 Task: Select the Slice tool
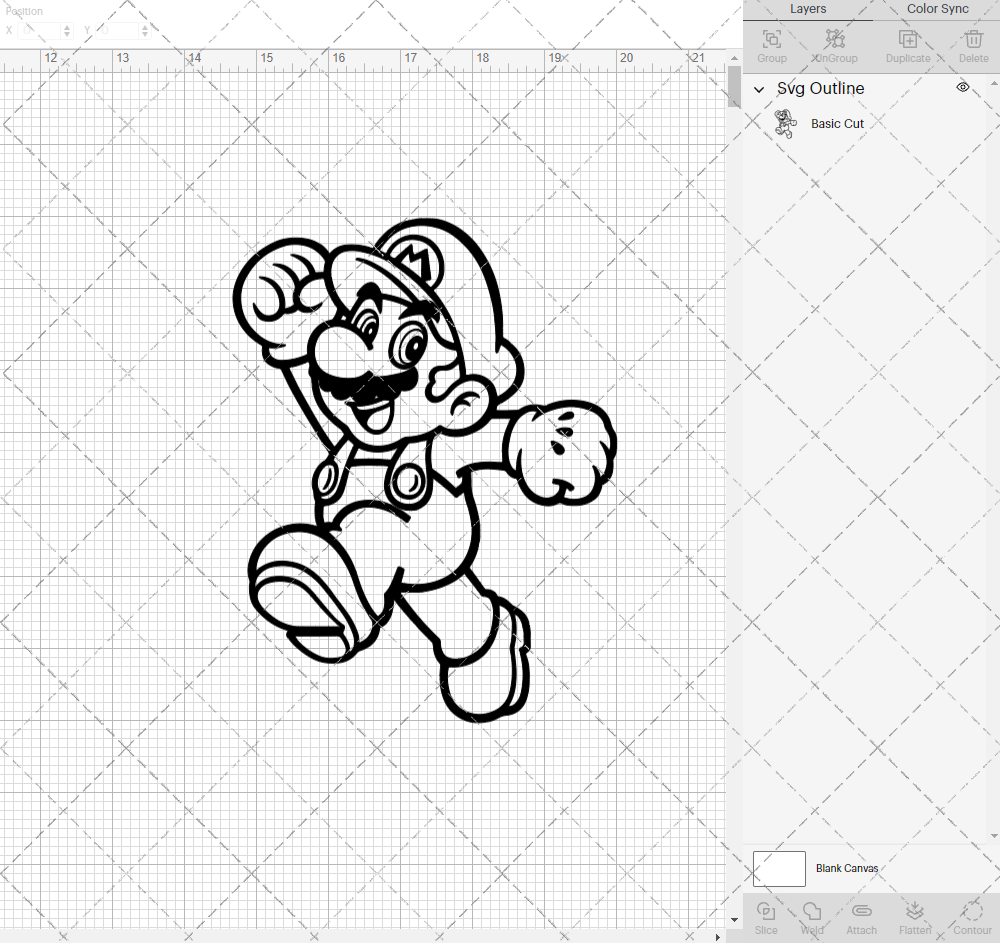point(766,912)
